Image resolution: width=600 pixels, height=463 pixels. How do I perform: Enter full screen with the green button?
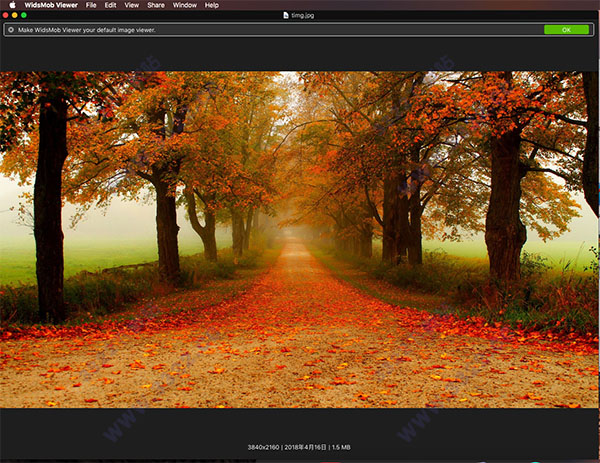pos(24,15)
